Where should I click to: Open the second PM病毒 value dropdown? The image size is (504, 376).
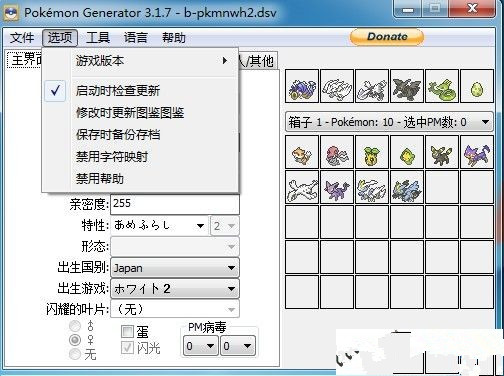tap(237, 346)
